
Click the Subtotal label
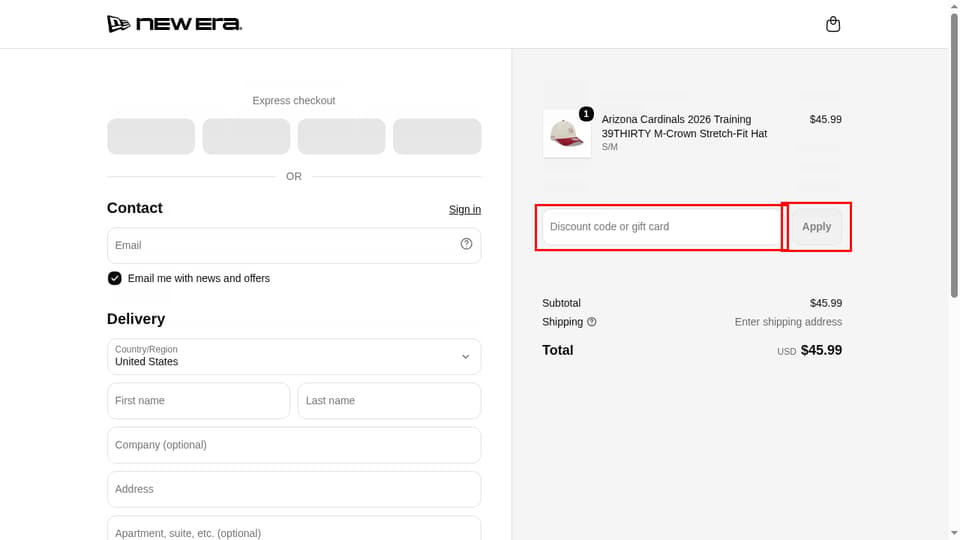tap(561, 303)
